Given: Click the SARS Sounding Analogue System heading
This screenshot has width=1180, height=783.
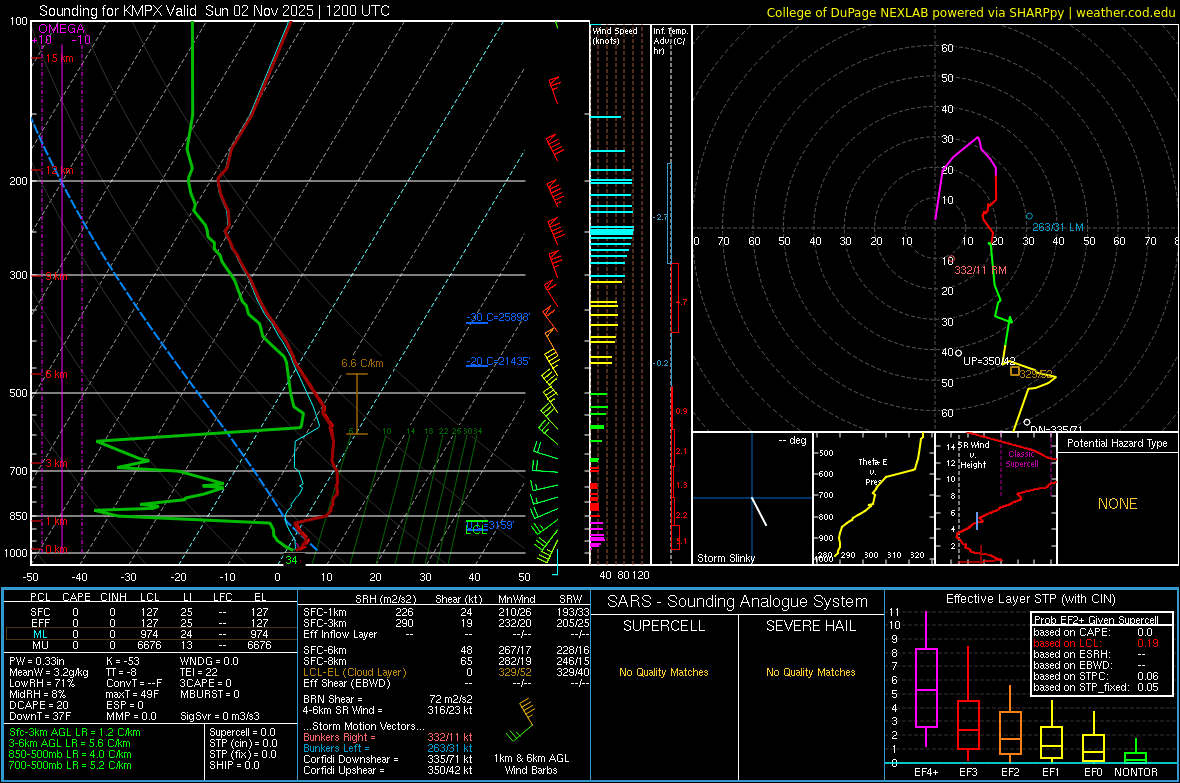Looking at the screenshot, I should click(737, 602).
